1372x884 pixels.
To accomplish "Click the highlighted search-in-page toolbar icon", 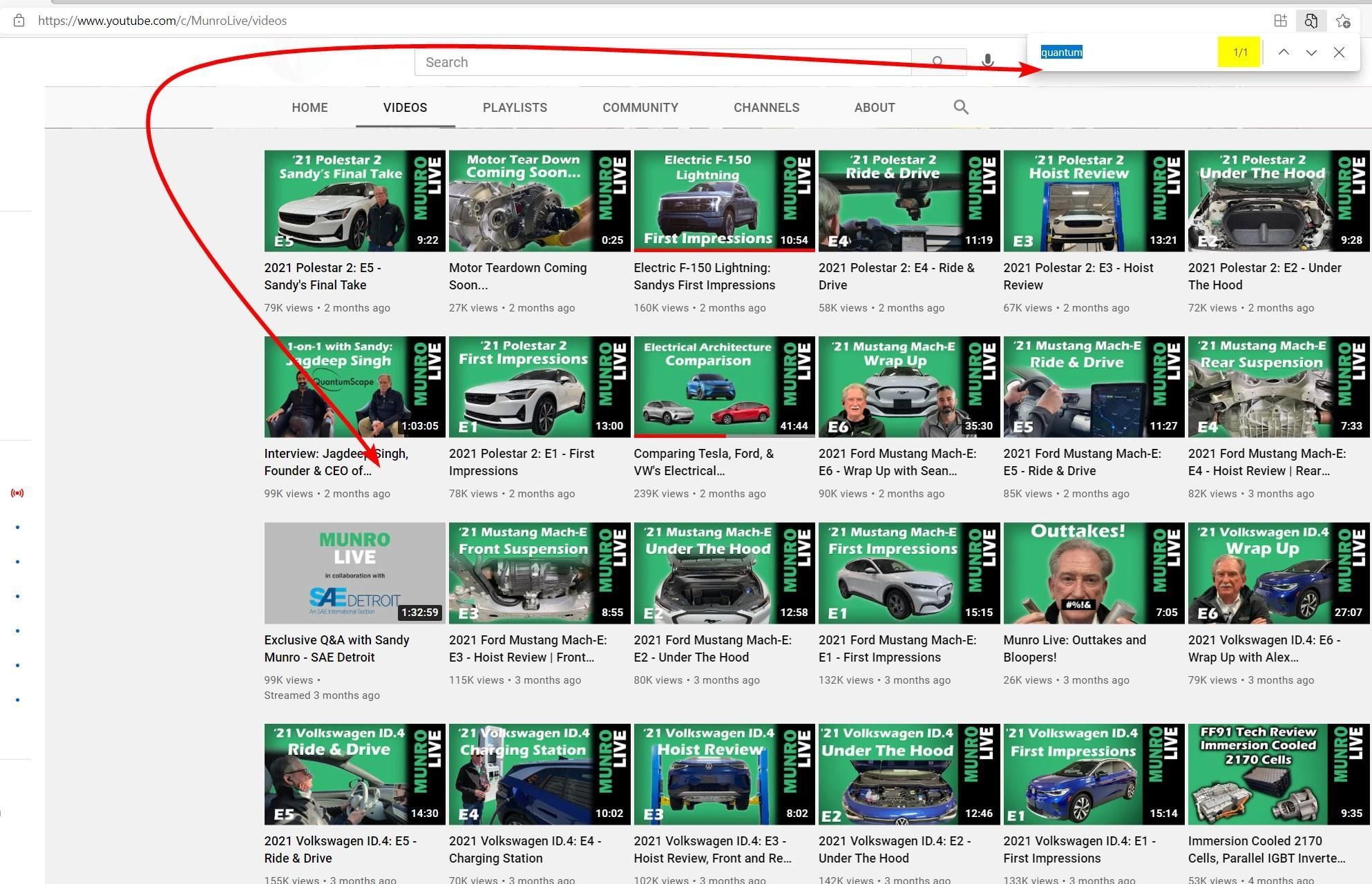I will [x=1311, y=21].
